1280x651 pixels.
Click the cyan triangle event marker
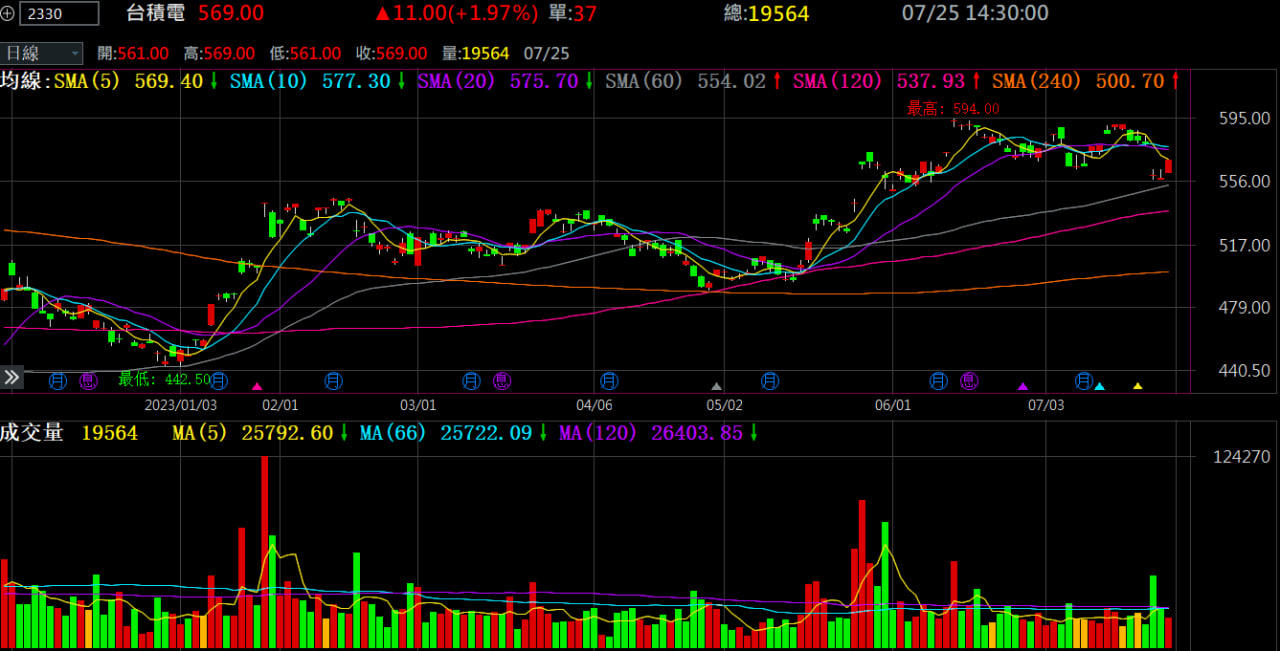coord(1099,386)
